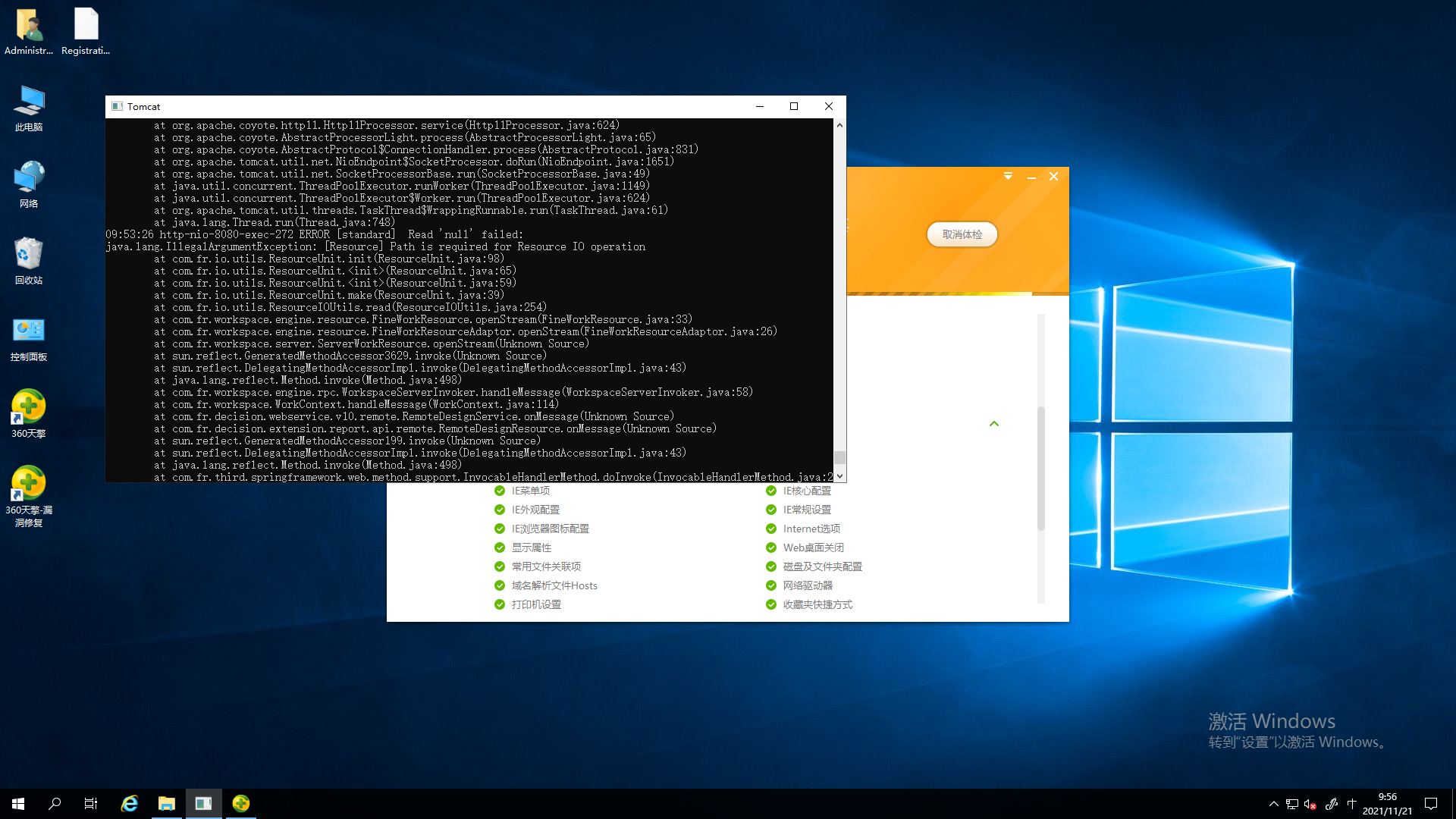Click the green check beside Internet选项
Screen dimensions: 1456x819
point(770,529)
